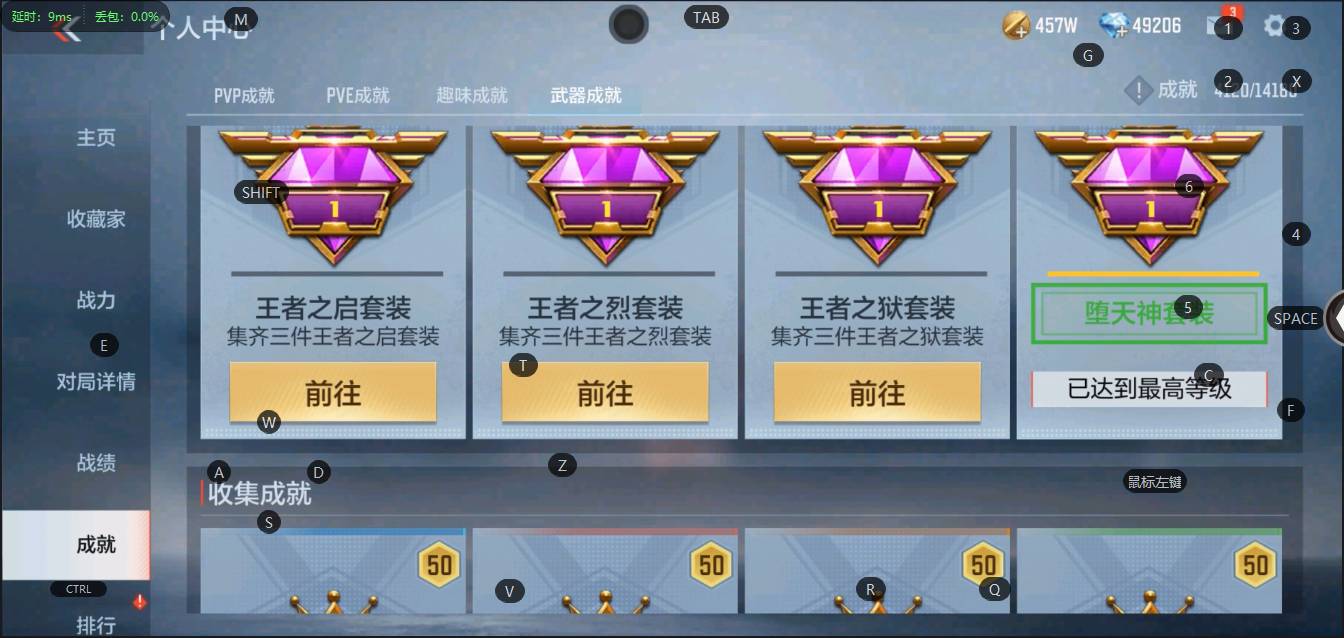The width and height of the screenshot is (1344, 638).
Task: Click the first 50-point collection achievement card
Action: tap(333, 571)
